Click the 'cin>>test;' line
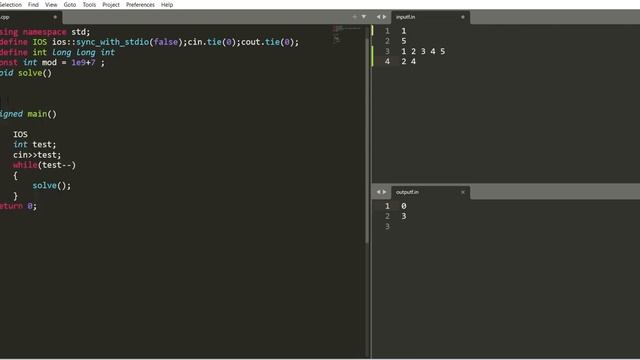This screenshot has height=360, width=640. 37,155
